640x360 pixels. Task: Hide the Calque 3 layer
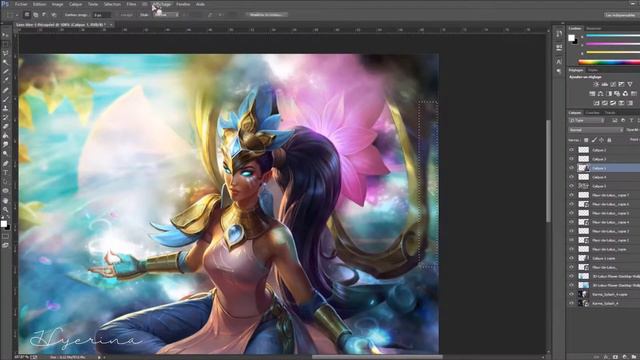point(572,159)
